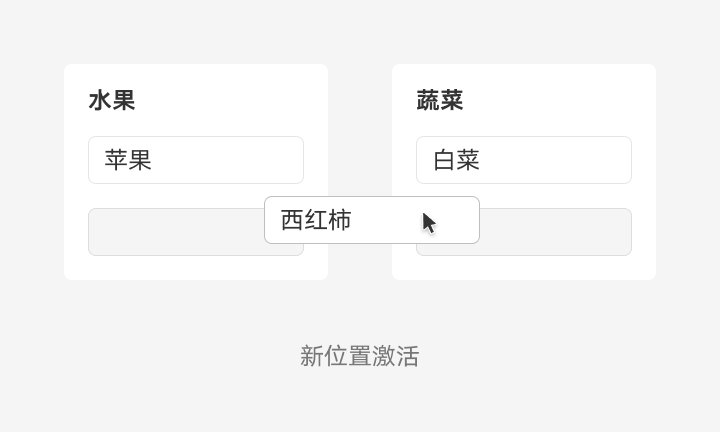Click blank area right of 水果 title
Viewport: 720px width, 432px height.
tap(230, 100)
